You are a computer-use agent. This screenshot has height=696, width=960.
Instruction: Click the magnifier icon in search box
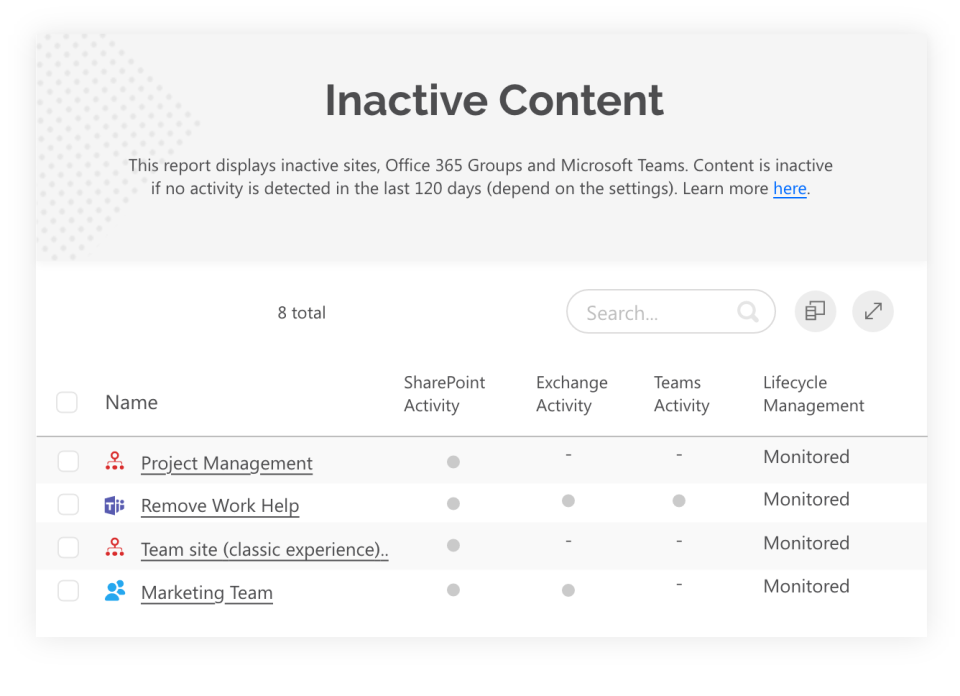point(747,313)
